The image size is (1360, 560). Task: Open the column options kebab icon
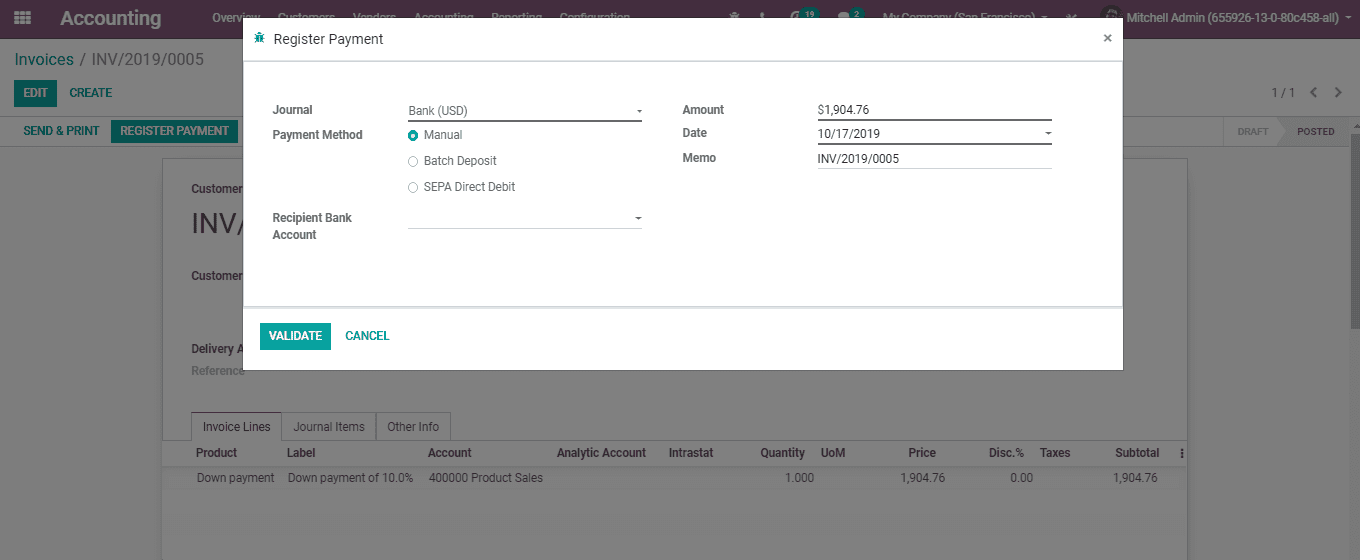point(1182,453)
